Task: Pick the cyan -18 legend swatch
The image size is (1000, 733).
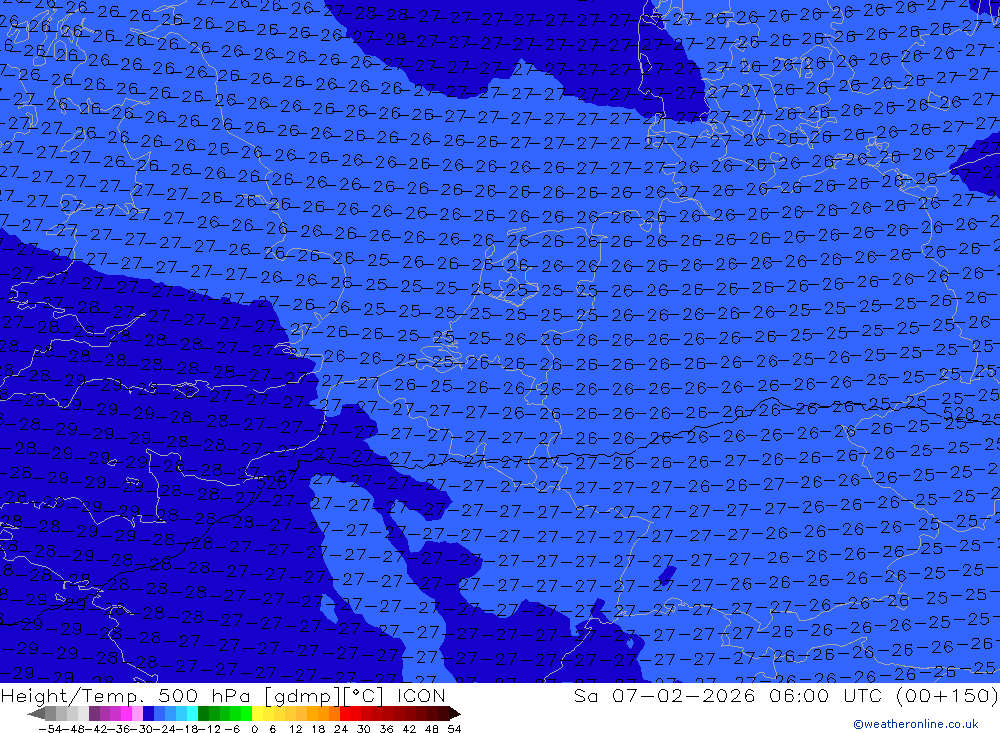Action: [193, 713]
